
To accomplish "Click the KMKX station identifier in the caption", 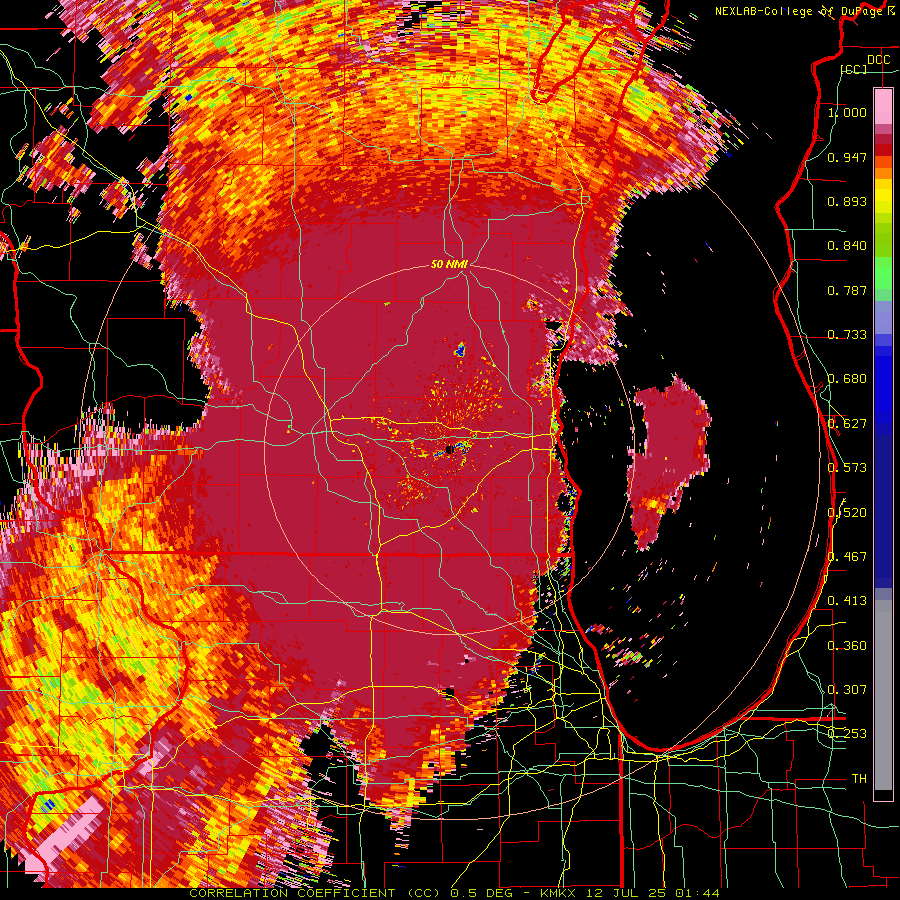I will coord(560,893).
